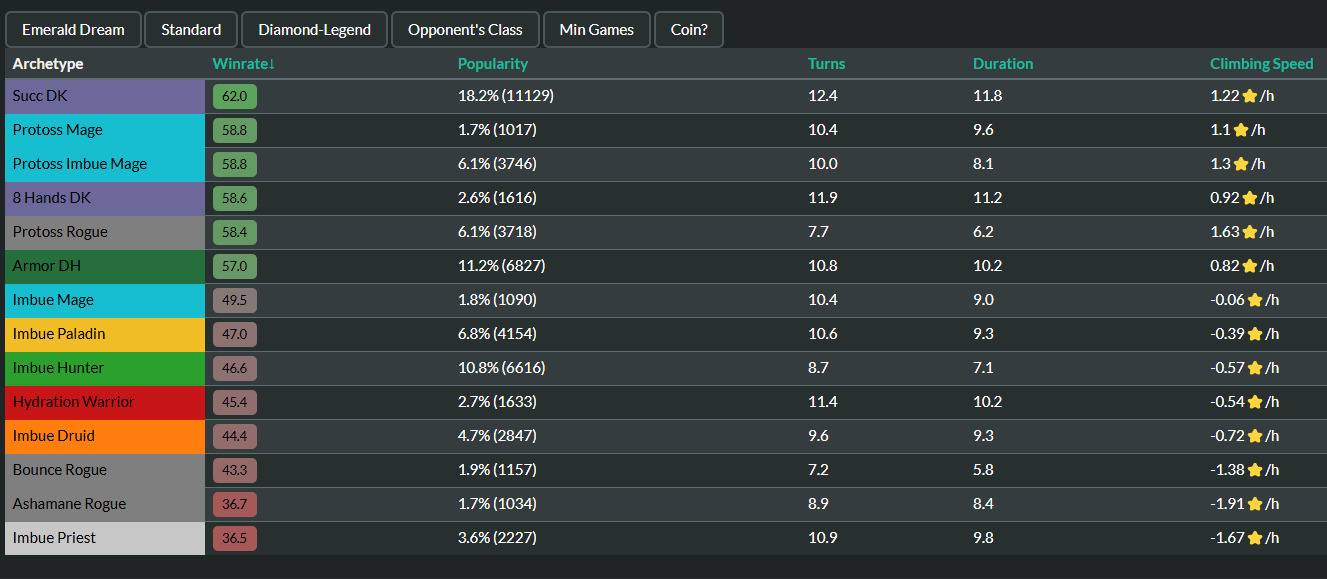Sort by Archetype column header
The width and height of the screenshot is (1327, 579).
(x=48, y=64)
